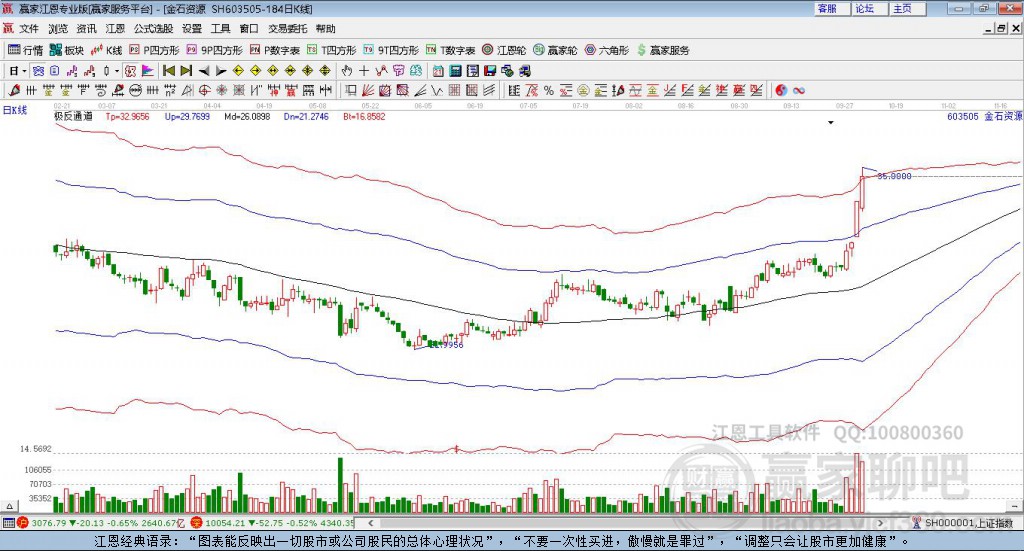The height and width of the screenshot is (551, 1024).
Task: Click the 极反通道 indicator name
Action: coord(73,116)
